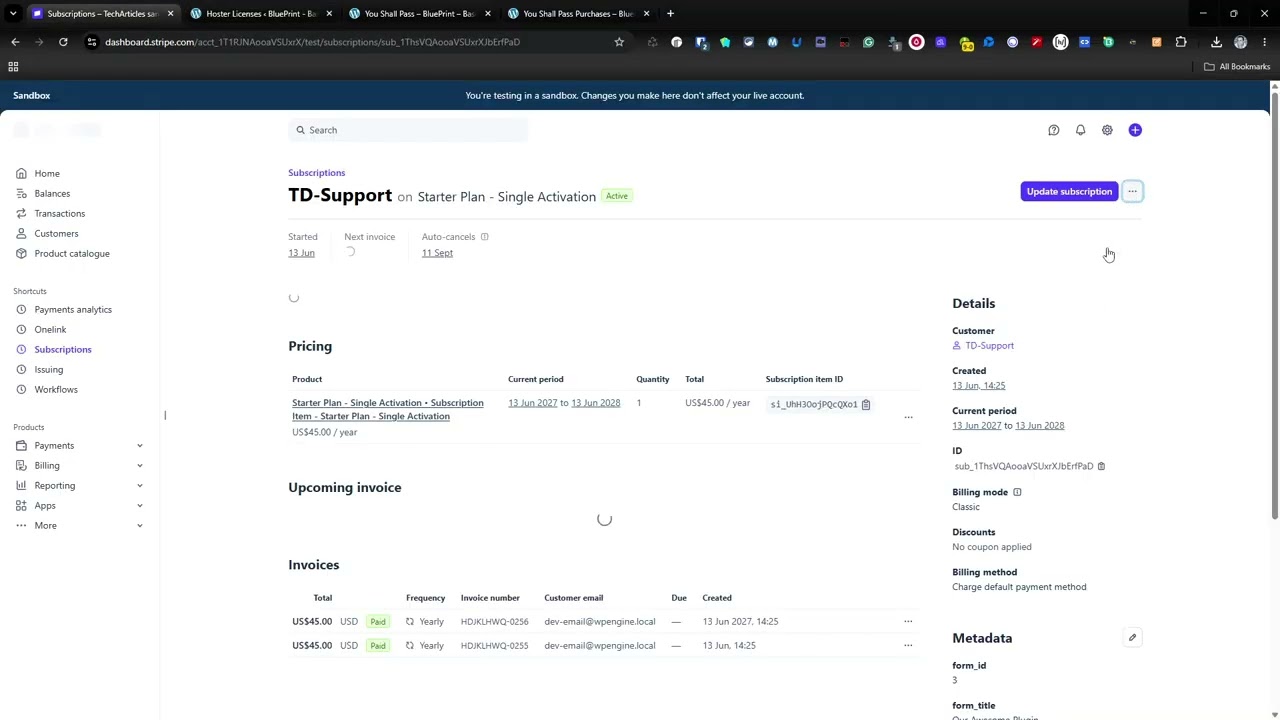Click invoice number HDJKLHWQ-0255
Viewport: 1280px width, 720px height.
point(494,646)
